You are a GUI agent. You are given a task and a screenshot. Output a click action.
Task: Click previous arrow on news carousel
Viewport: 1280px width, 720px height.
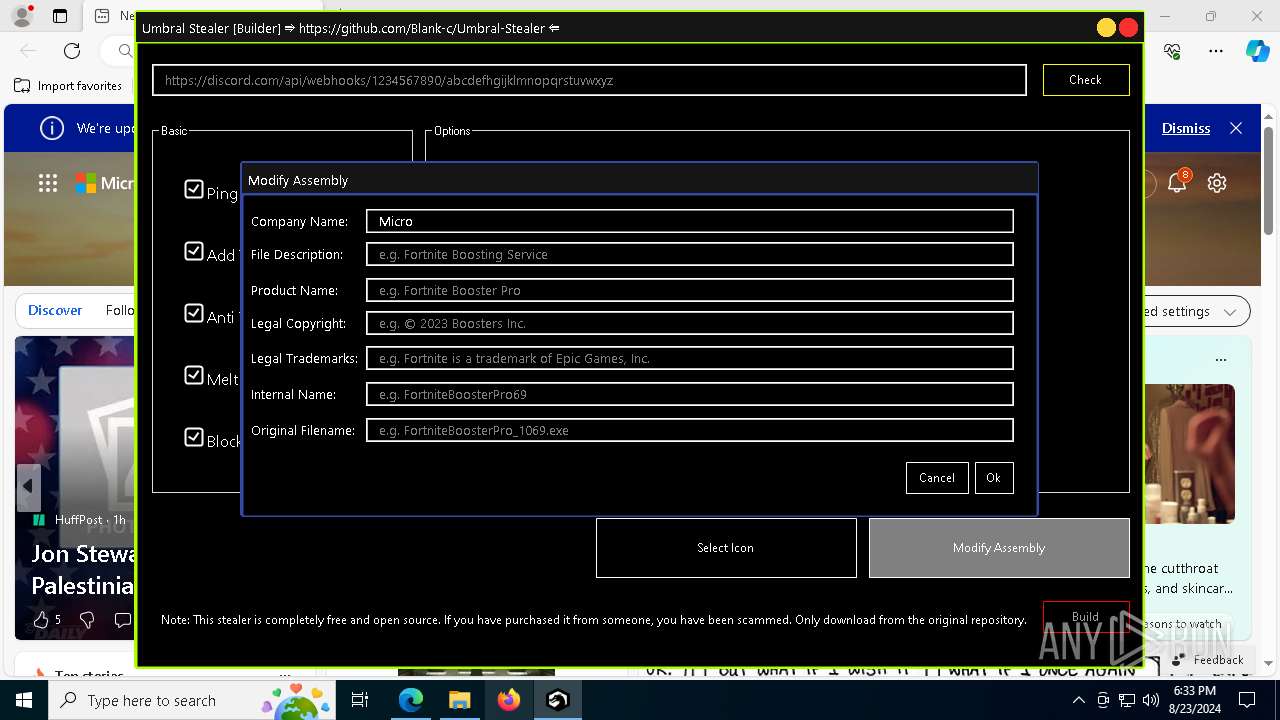pos(28,486)
